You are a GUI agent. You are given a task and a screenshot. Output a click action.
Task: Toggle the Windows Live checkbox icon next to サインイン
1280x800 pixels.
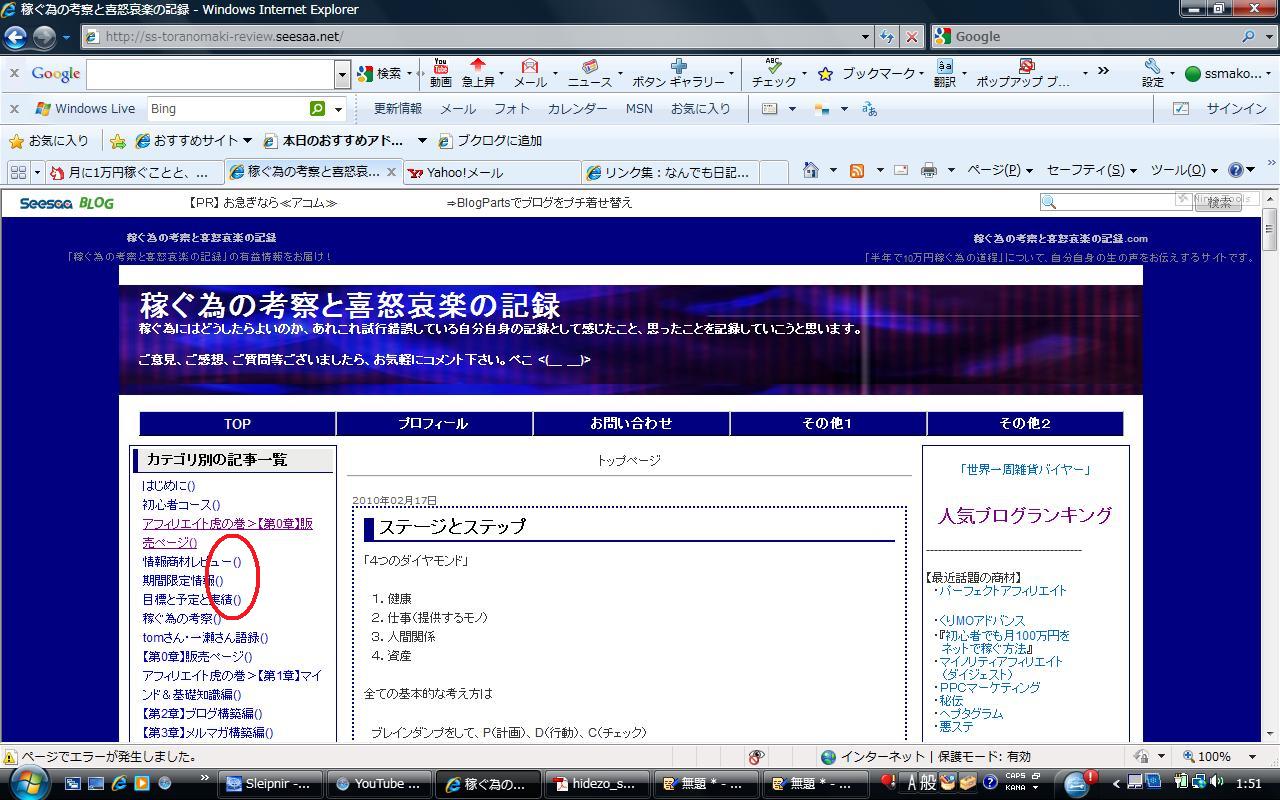click(1180, 108)
